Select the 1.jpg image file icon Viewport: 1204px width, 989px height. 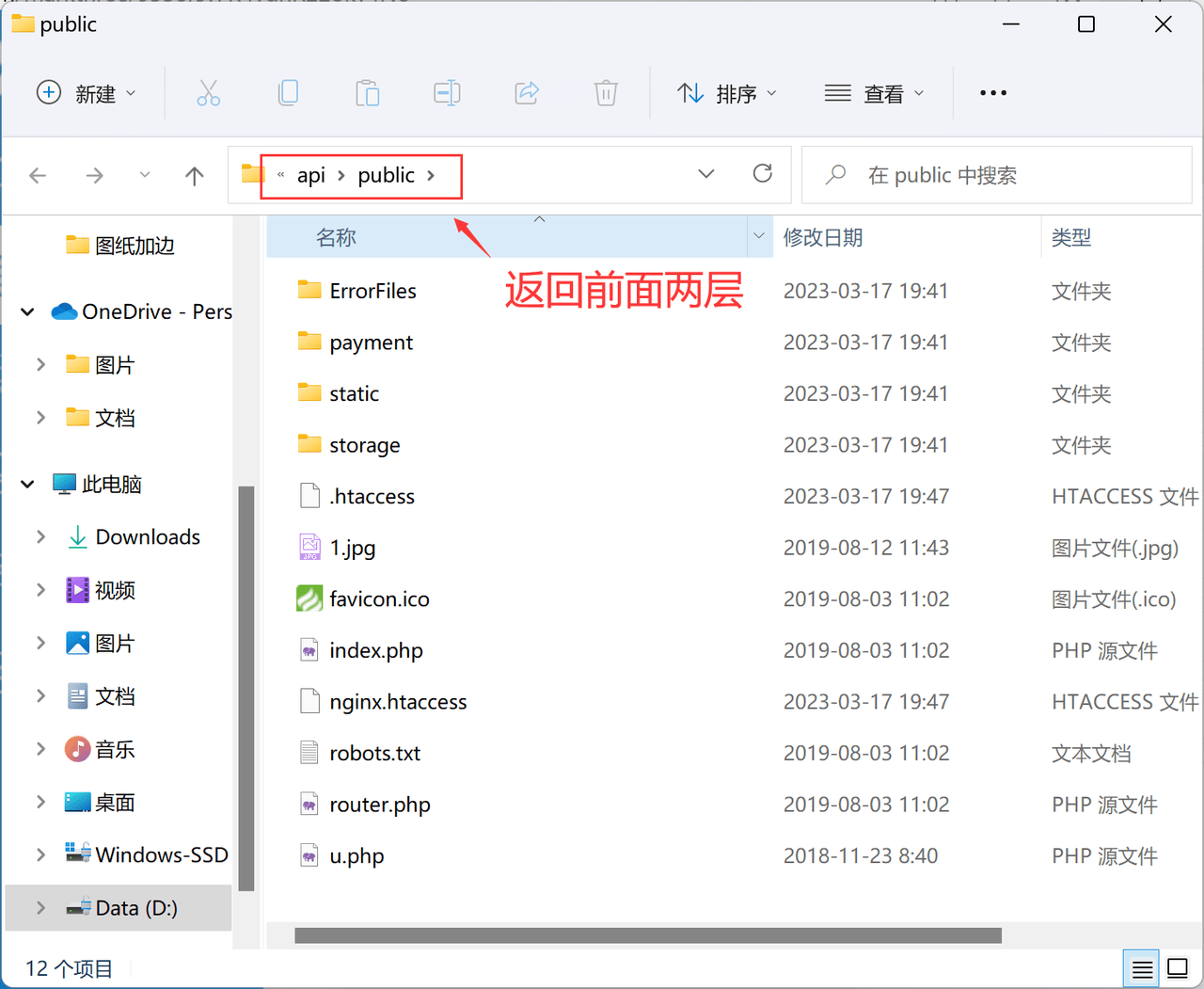point(309,547)
